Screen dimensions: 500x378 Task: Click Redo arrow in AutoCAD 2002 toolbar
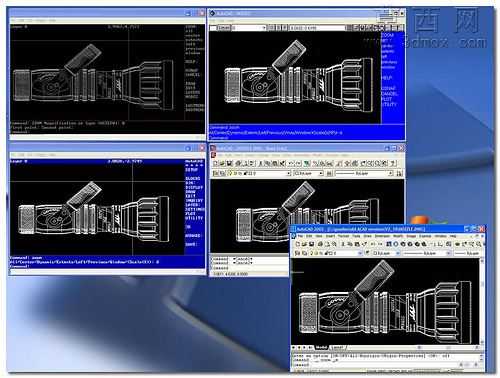380,244
